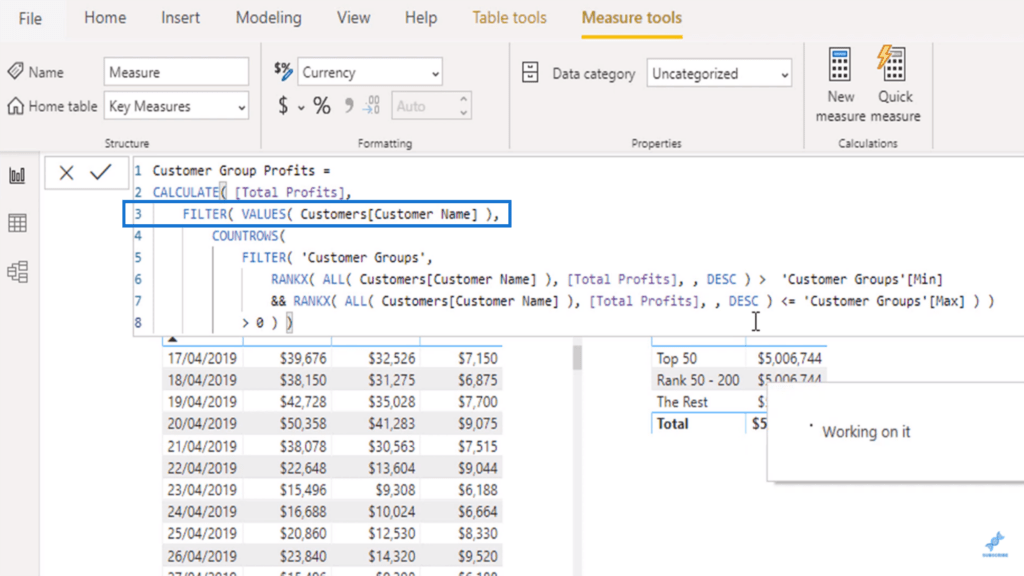Switch to Report view
Image resolution: width=1024 pixels, height=576 pixels.
18,175
